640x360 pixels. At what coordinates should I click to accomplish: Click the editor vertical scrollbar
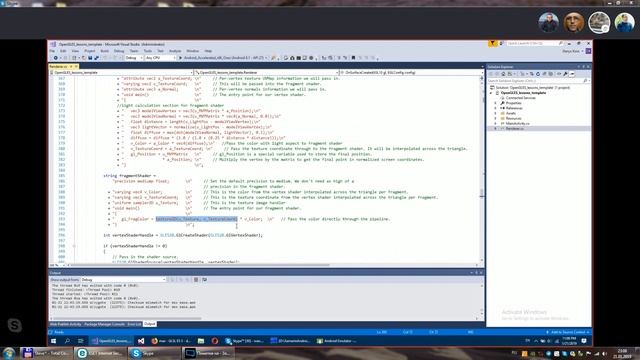click(482, 169)
